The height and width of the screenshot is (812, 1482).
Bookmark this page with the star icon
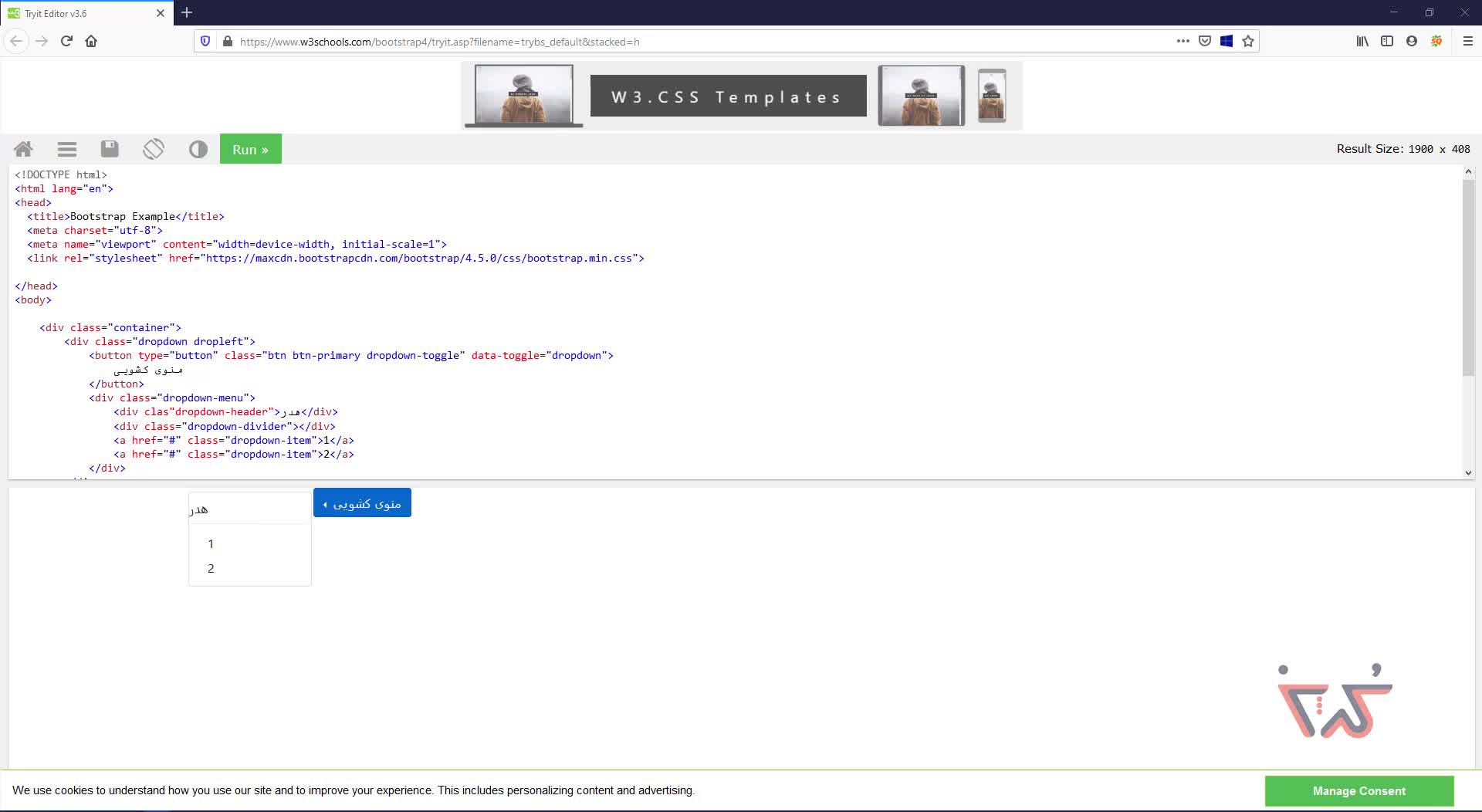click(x=1248, y=42)
